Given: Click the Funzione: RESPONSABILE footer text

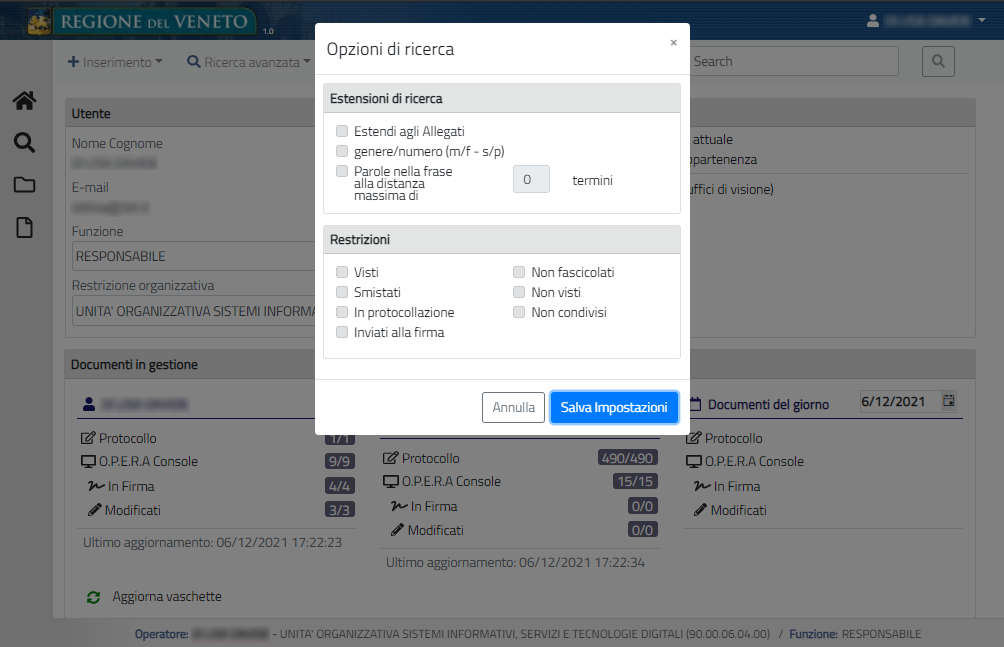Looking at the screenshot, I should point(855,634).
